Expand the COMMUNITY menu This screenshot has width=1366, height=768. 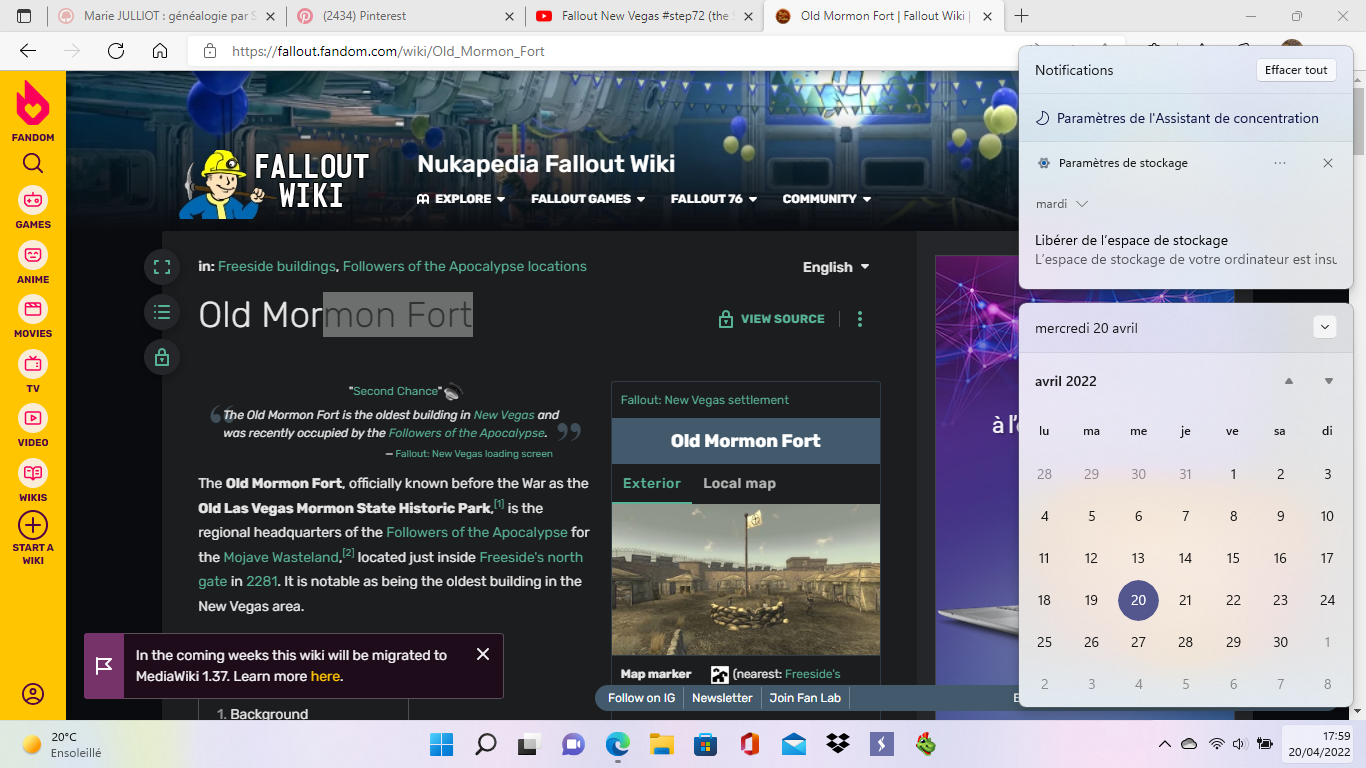pos(827,199)
